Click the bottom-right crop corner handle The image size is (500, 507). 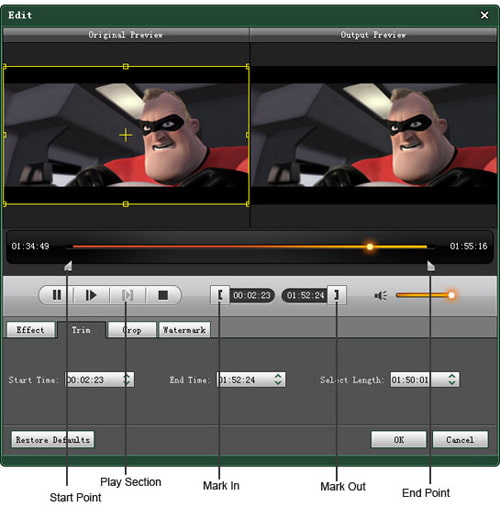pyautogui.click(x=248, y=204)
